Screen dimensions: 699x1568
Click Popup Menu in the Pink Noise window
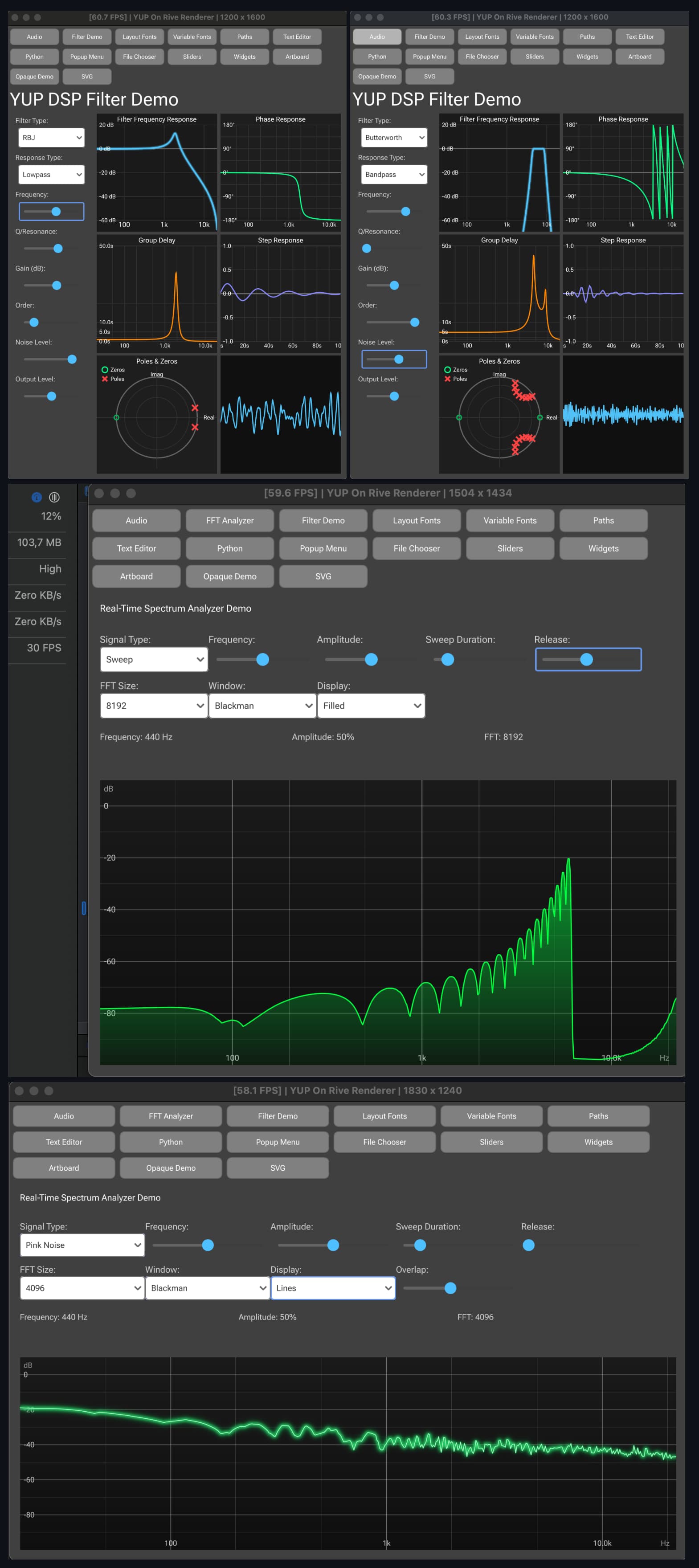[278, 1142]
